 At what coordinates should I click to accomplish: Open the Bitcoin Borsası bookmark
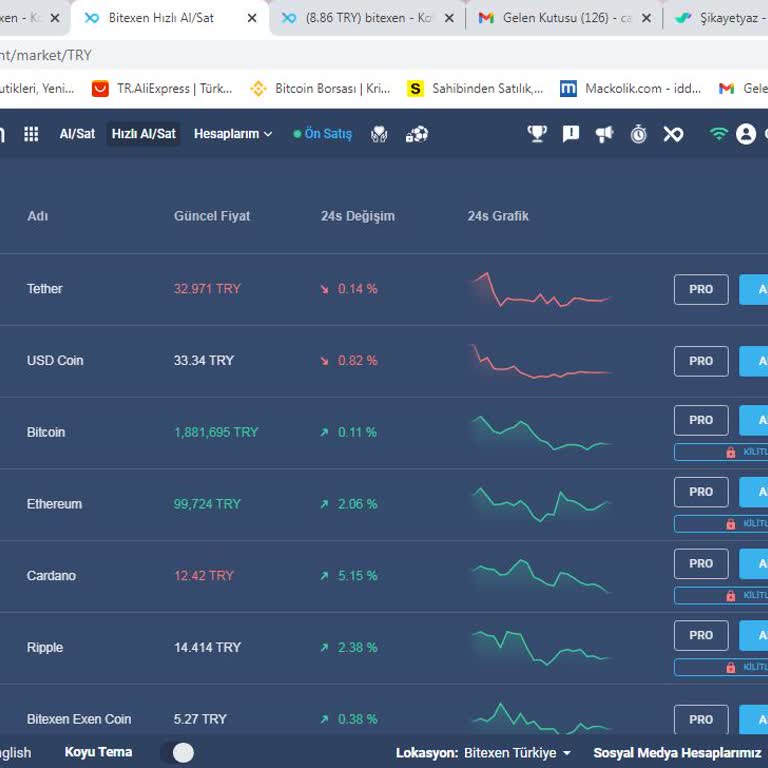click(x=320, y=89)
